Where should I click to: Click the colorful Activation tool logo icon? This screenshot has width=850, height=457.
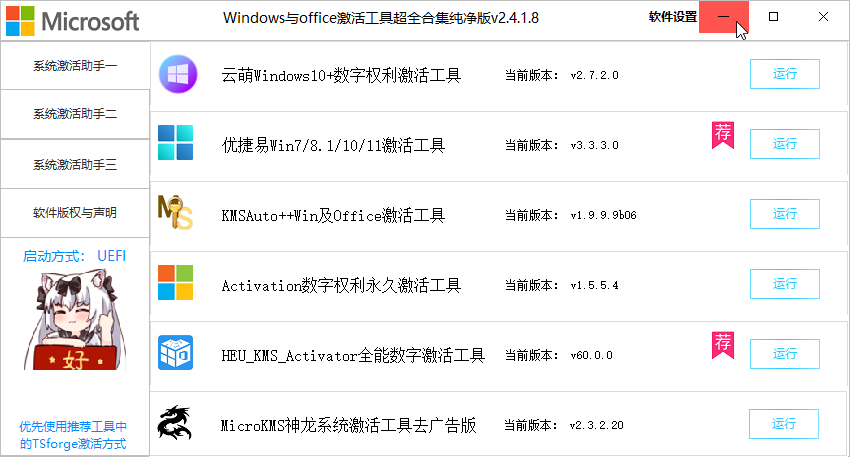[175, 282]
